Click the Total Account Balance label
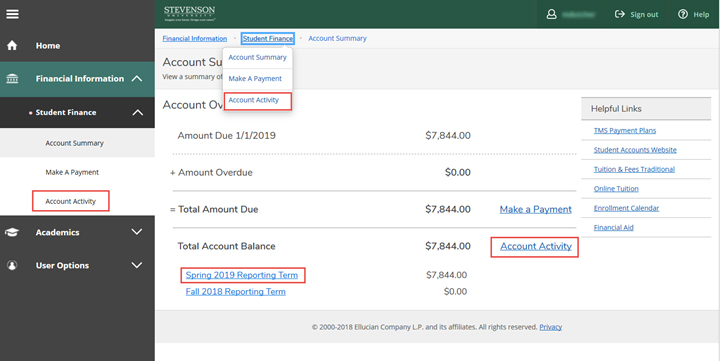Image resolution: width=720 pixels, height=361 pixels. (x=226, y=246)
